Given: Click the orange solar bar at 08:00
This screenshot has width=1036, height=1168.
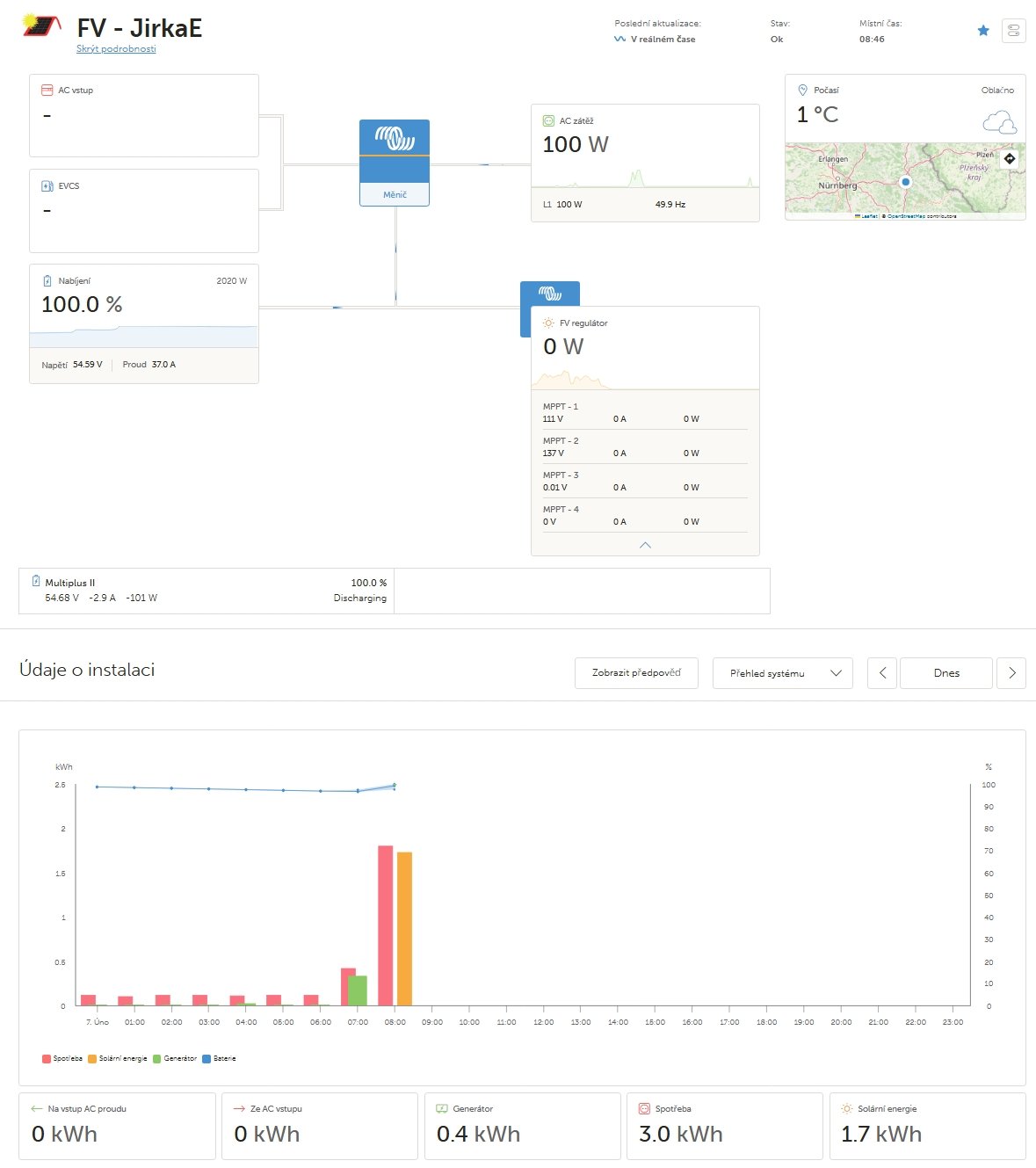Looking at the screenshot, I should coord(404,928).
